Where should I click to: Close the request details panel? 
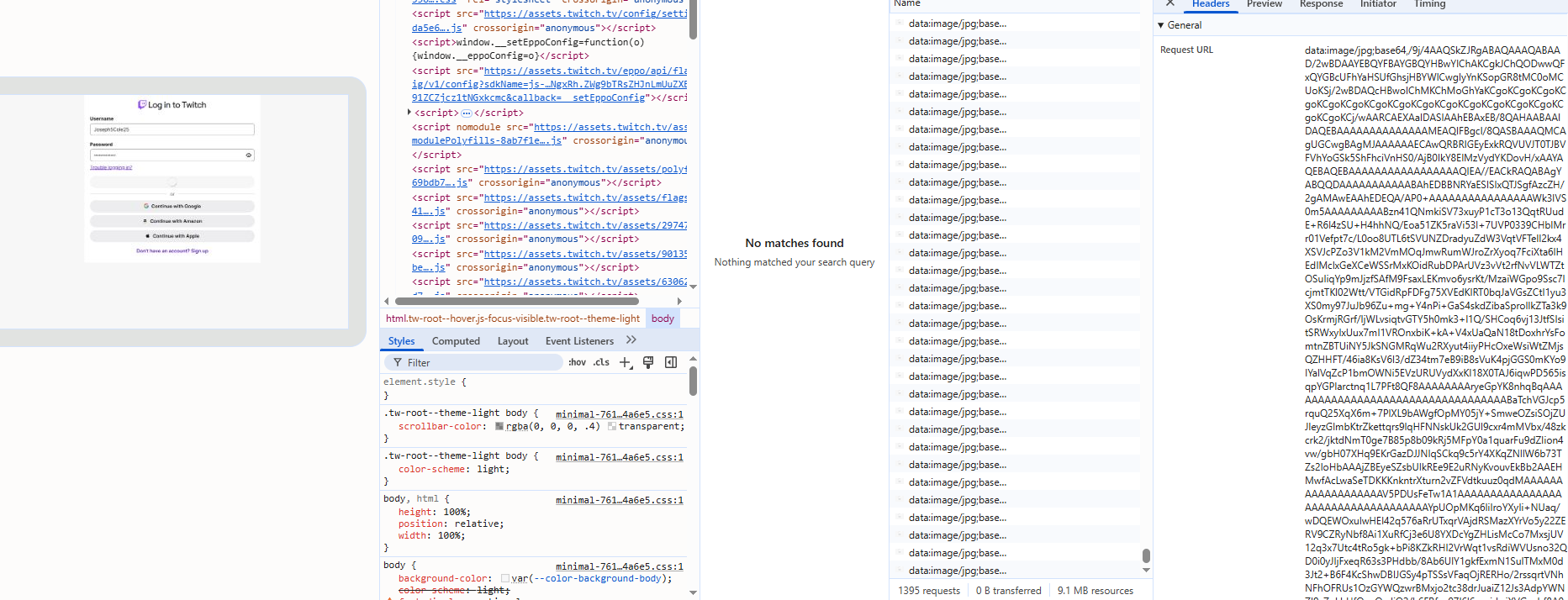(x=1169, y=4)
